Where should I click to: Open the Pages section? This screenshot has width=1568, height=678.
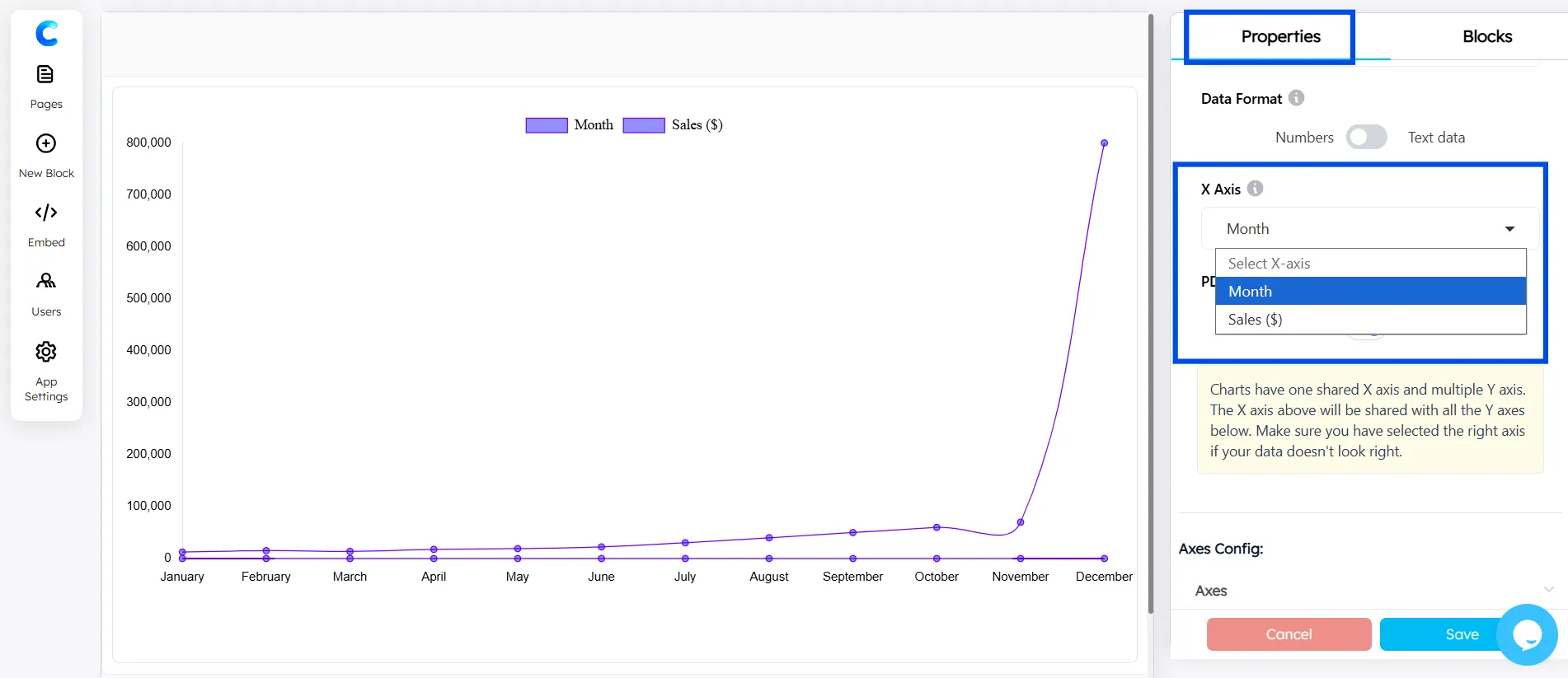pos(46,86)
